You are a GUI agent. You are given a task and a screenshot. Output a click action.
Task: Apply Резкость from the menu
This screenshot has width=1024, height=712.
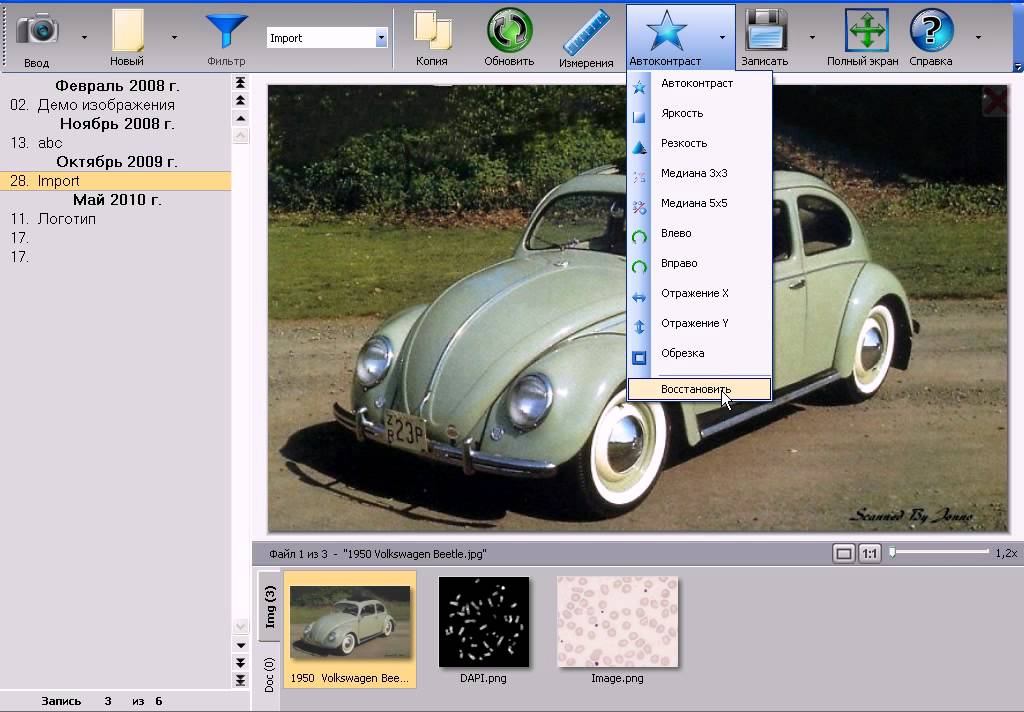click(699, 144)
